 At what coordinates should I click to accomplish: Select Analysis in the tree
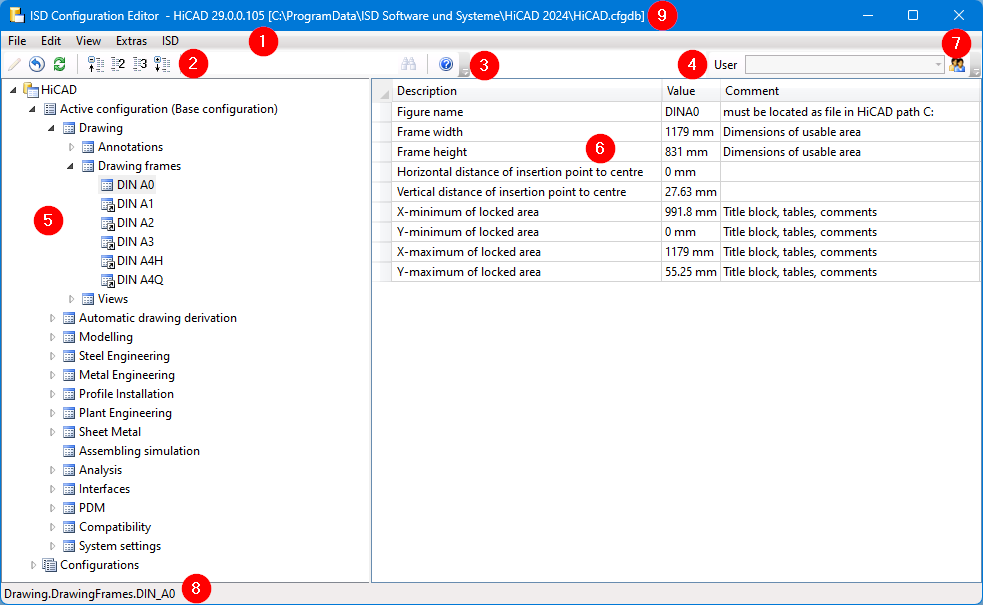click(x=100, y=470)
